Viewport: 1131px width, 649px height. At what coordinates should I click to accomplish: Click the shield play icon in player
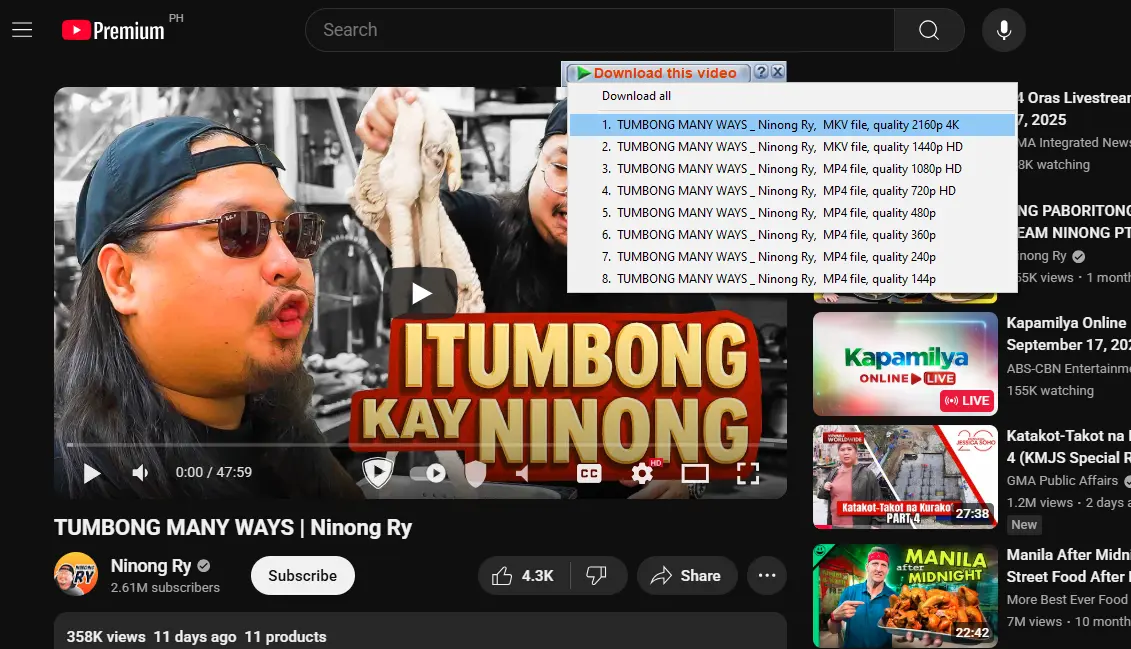point(377,472)
